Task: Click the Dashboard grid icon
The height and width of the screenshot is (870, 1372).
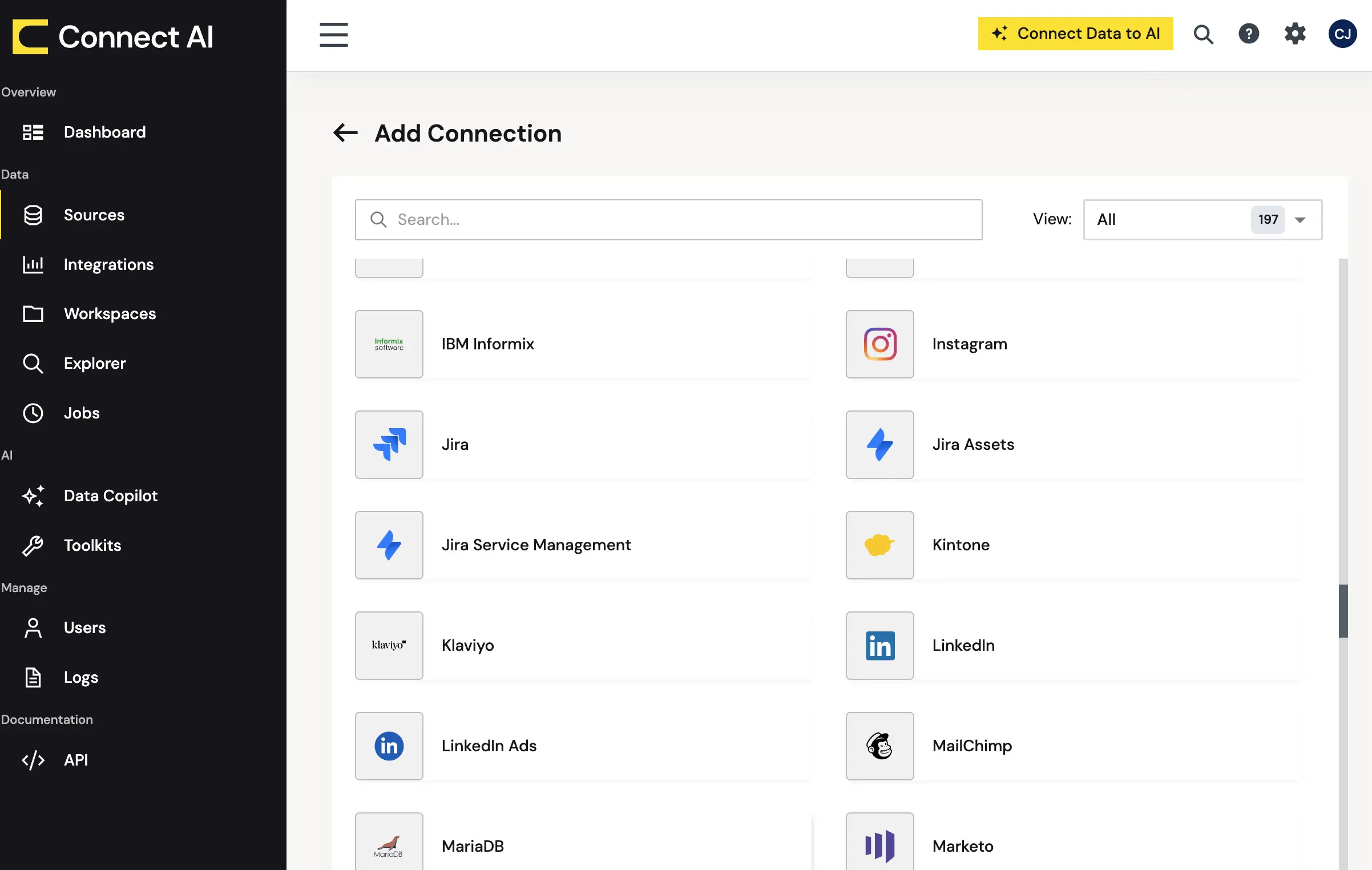Action: [33, 132]
